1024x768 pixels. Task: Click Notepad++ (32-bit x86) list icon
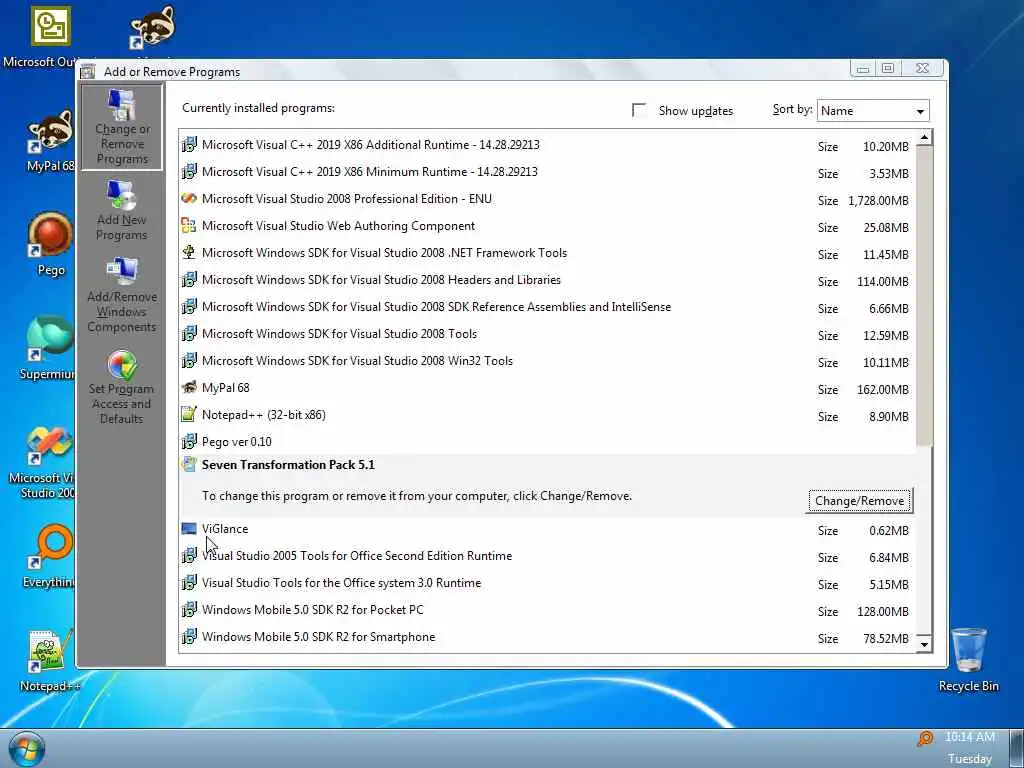tap(189, 415)
